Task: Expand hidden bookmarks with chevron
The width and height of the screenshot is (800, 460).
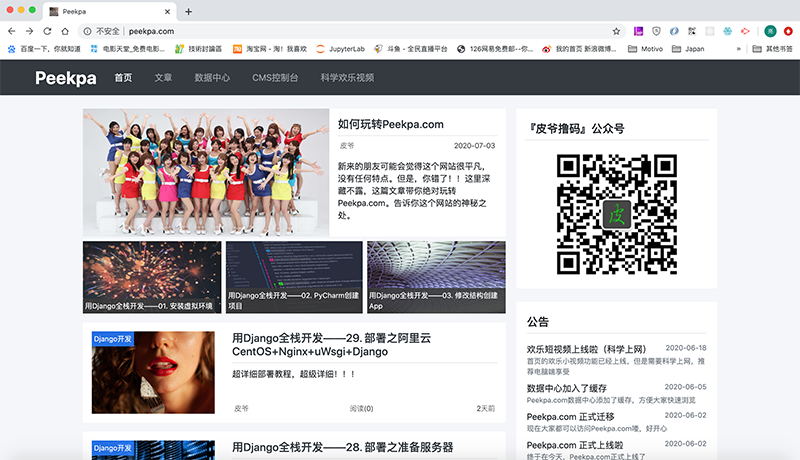Action: point(739,49)
